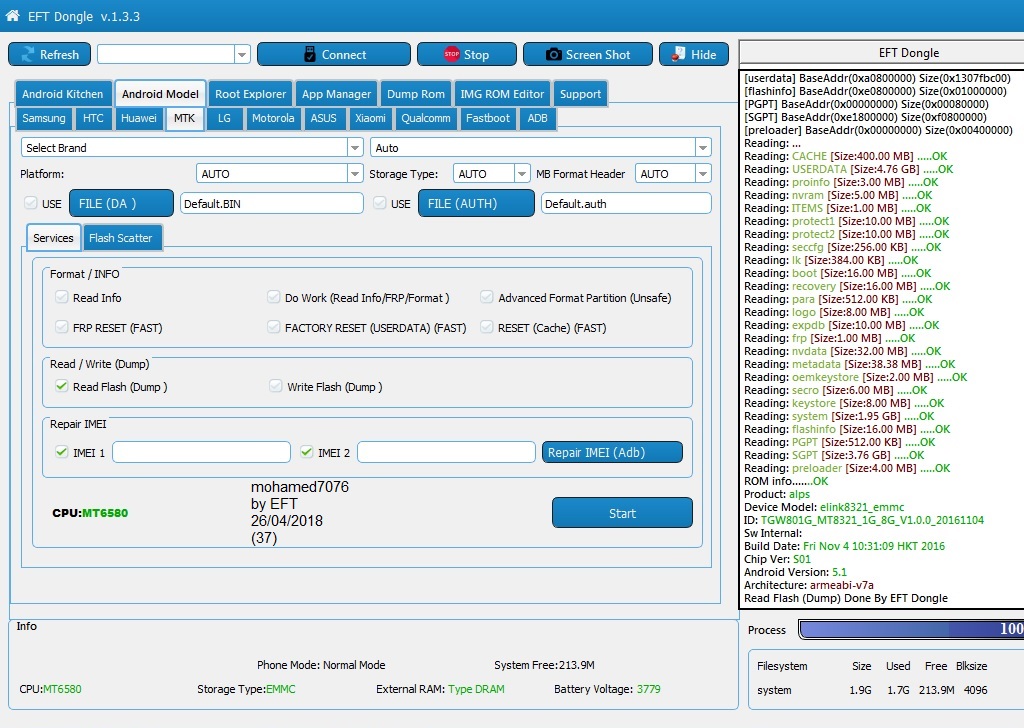Click the Default.BIN file field
Viewport: 1024px width, 728px height.
(272, 203)
